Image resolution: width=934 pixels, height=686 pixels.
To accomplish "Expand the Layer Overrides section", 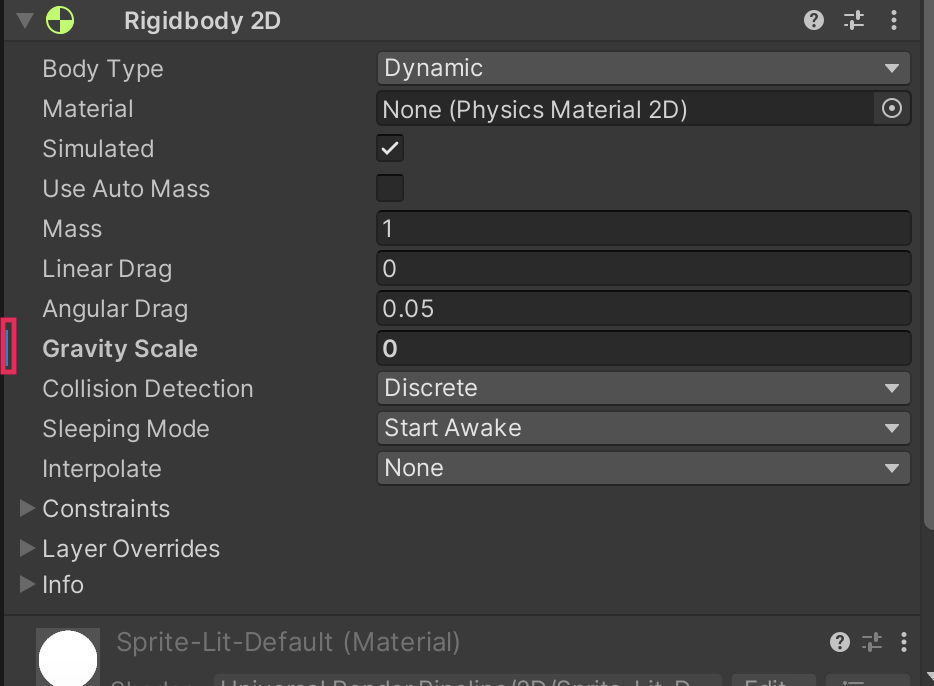I will [27, 548].
